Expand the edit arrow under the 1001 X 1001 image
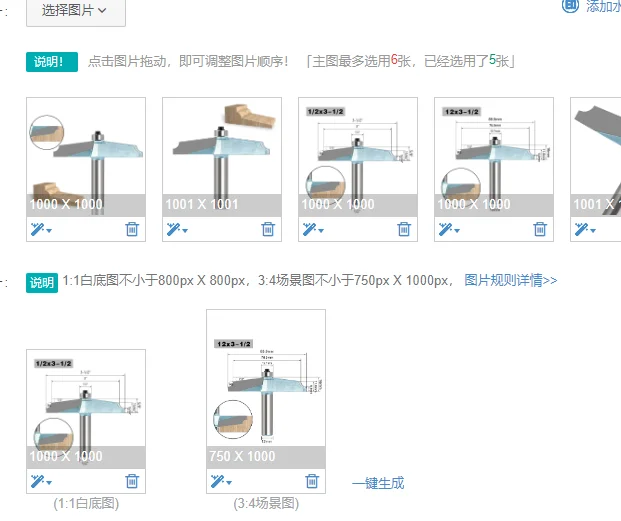 [x=185, y=230]
